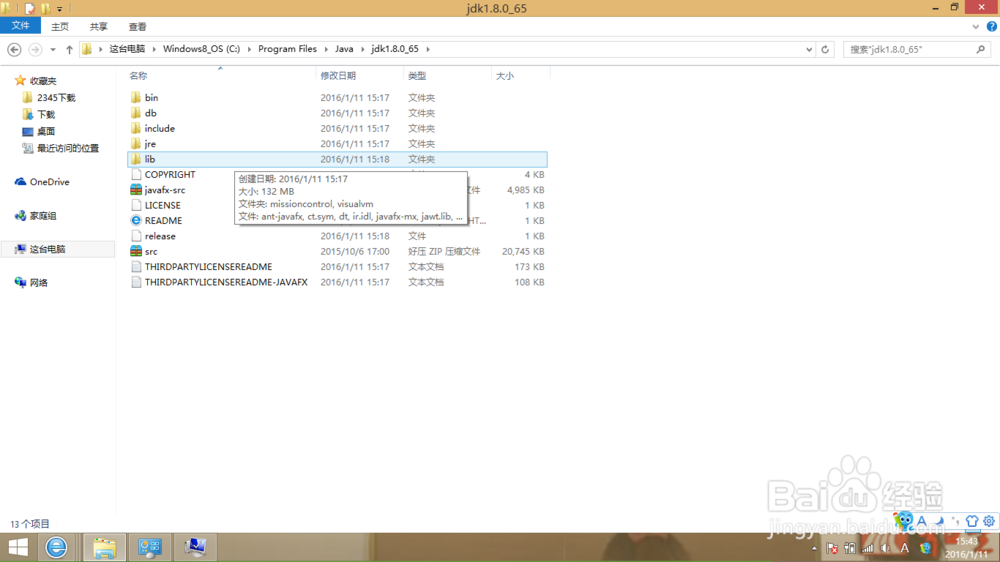Image resolution: width=1000 pixels, height=562 pixels.
Task: Click the Properties quick access toolbar icon
Action: tap(29, 8)
